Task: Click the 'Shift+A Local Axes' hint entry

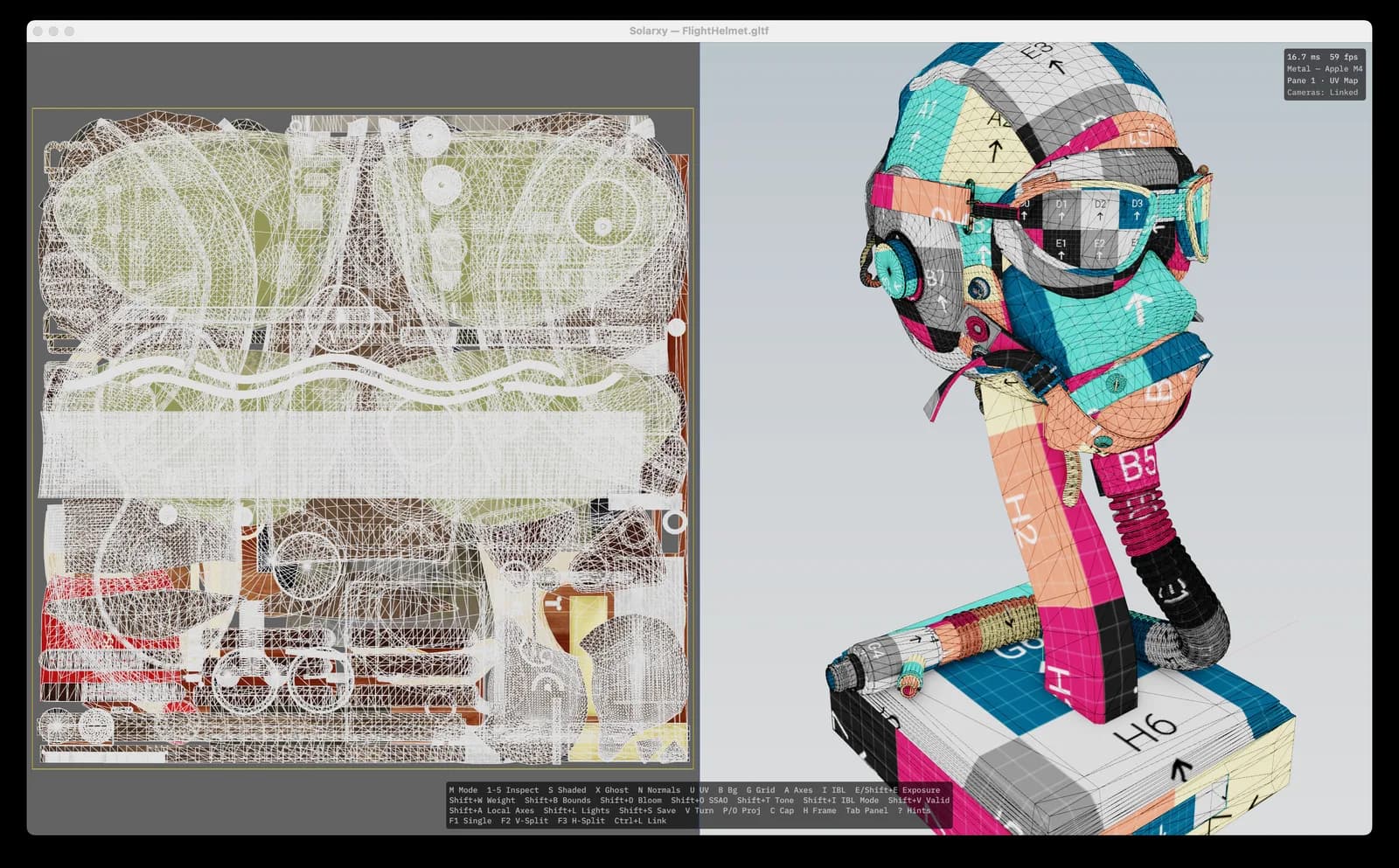Action: click(x=491, y=811)
